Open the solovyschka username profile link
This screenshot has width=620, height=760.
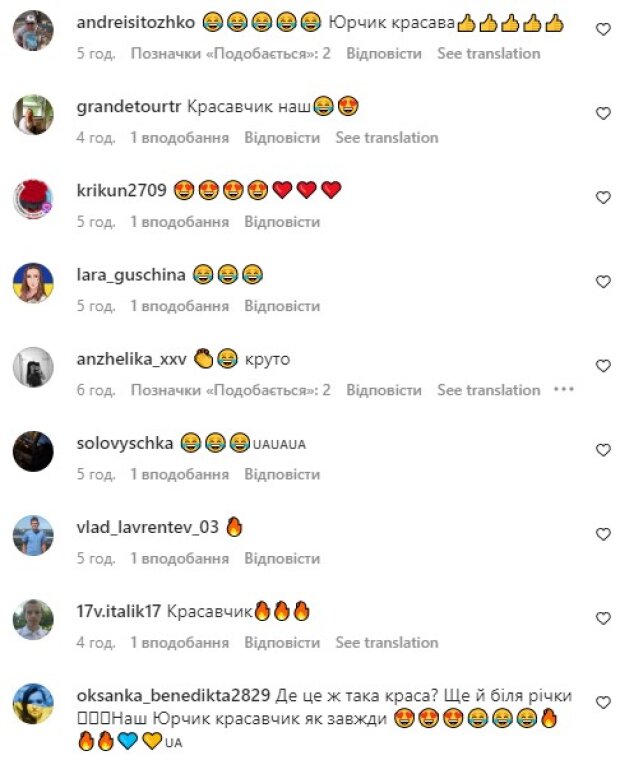pos(125,443)
